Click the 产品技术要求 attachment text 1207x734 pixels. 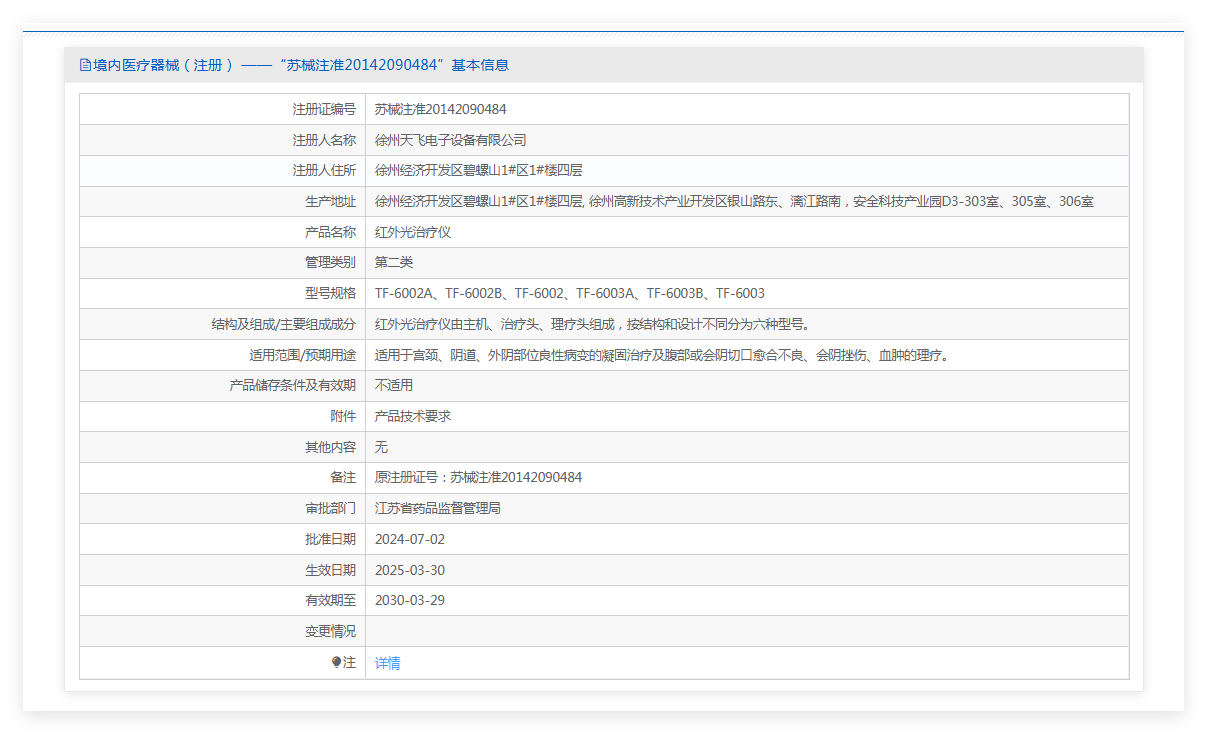pyautogui.click(x=413, y=416)
